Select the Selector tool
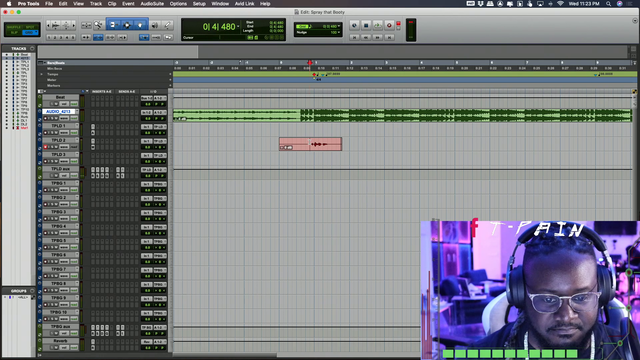Viewport: 640px width, 360px height. tap(127, 25)
